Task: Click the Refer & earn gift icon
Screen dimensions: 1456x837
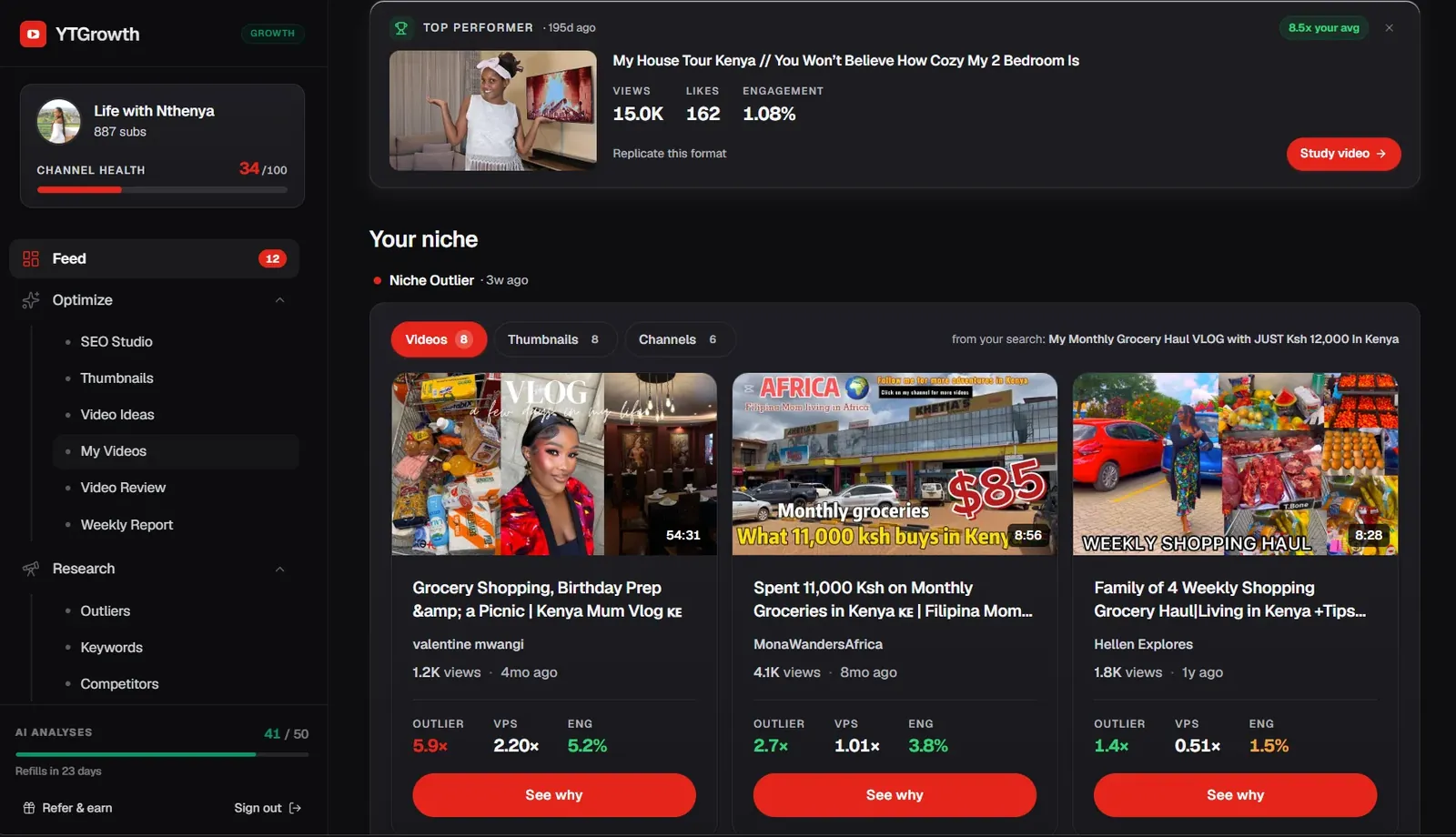Action: tap(29, 808)
